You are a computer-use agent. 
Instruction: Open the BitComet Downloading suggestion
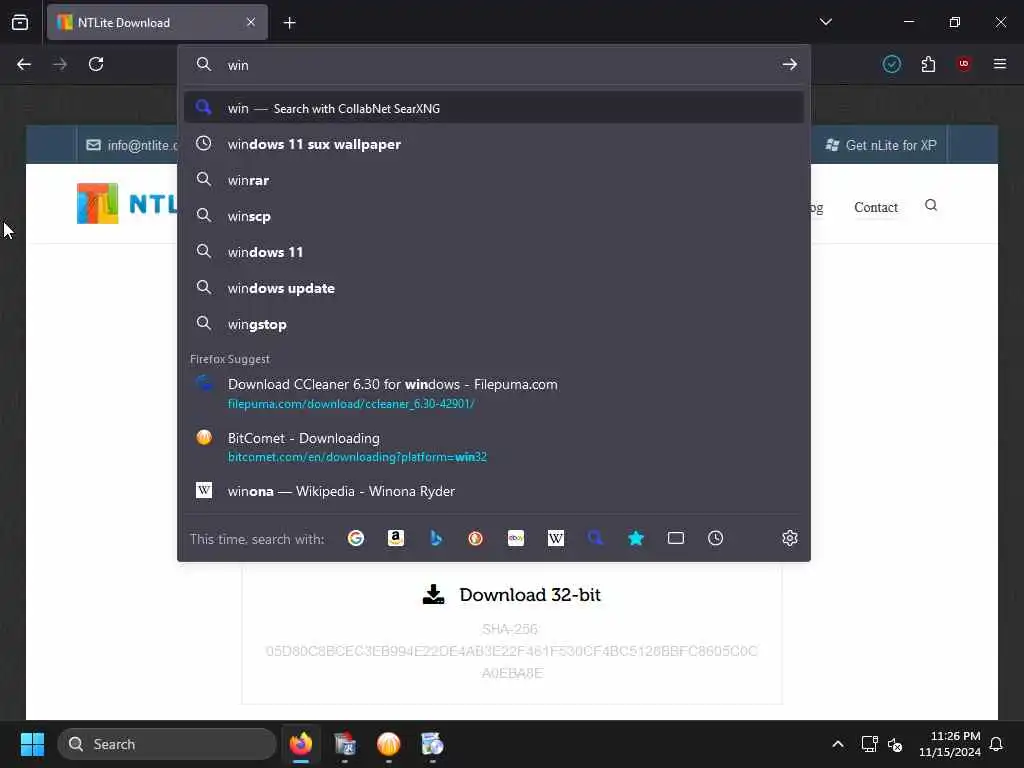tap(494, 447)
